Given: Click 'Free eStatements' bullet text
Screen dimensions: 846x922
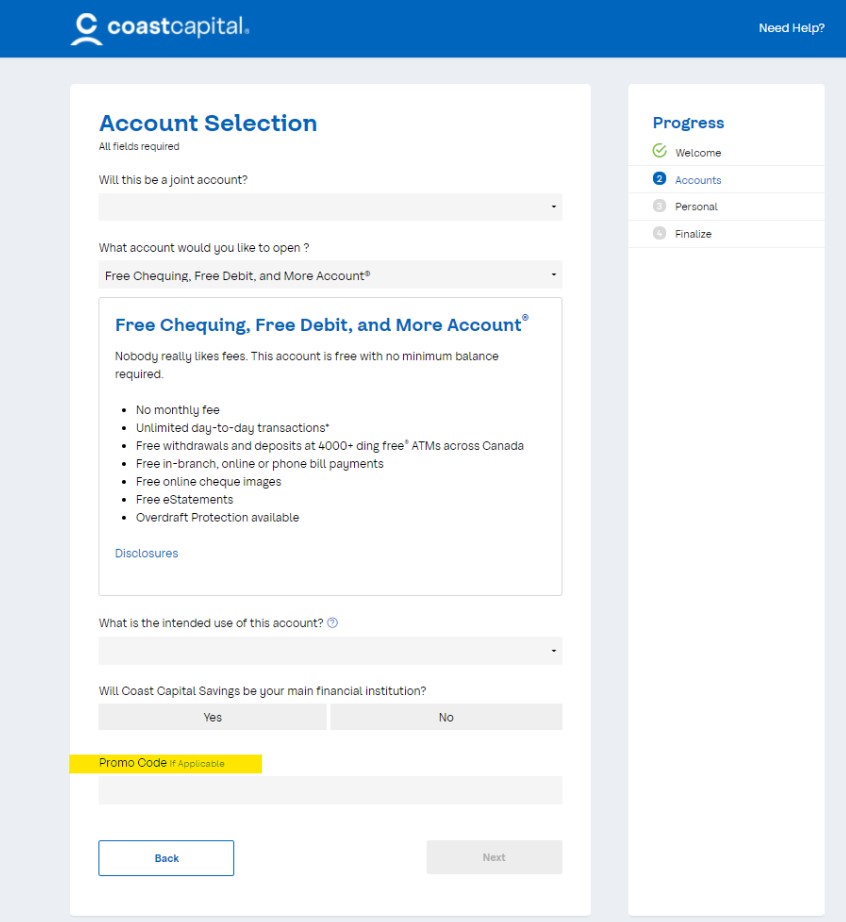Looking at the screenshot, I should click(184, 499).
